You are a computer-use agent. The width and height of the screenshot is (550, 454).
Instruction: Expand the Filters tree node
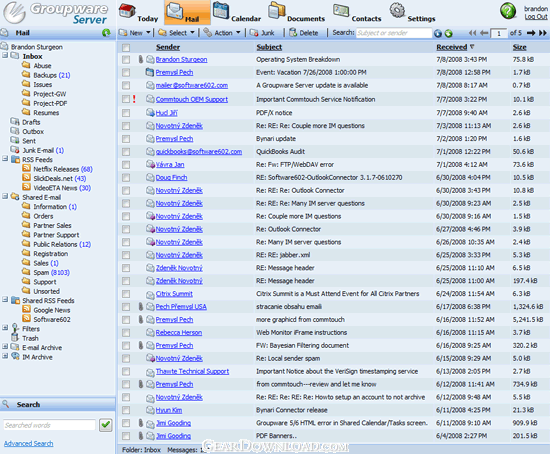5,328
